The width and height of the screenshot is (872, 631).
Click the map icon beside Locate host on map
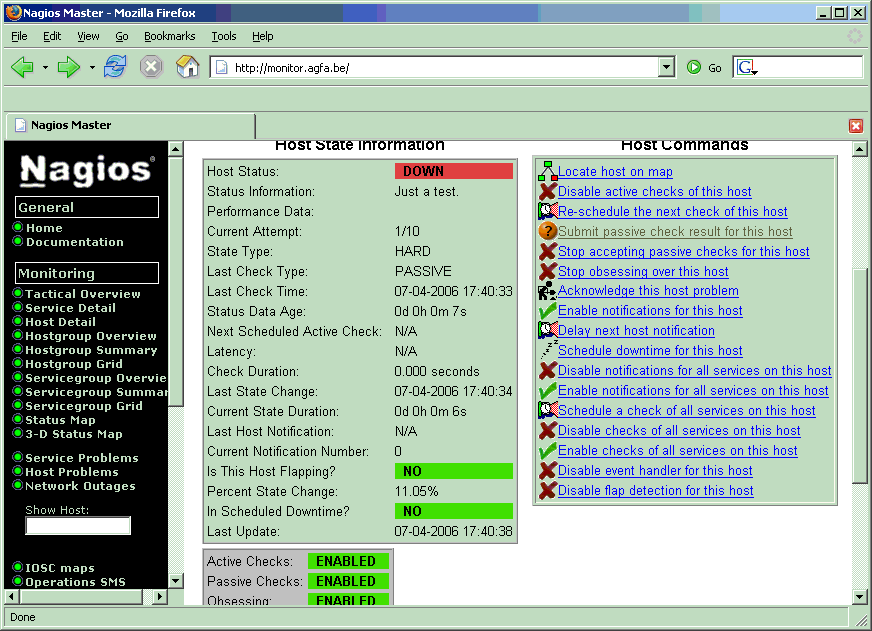547,171
